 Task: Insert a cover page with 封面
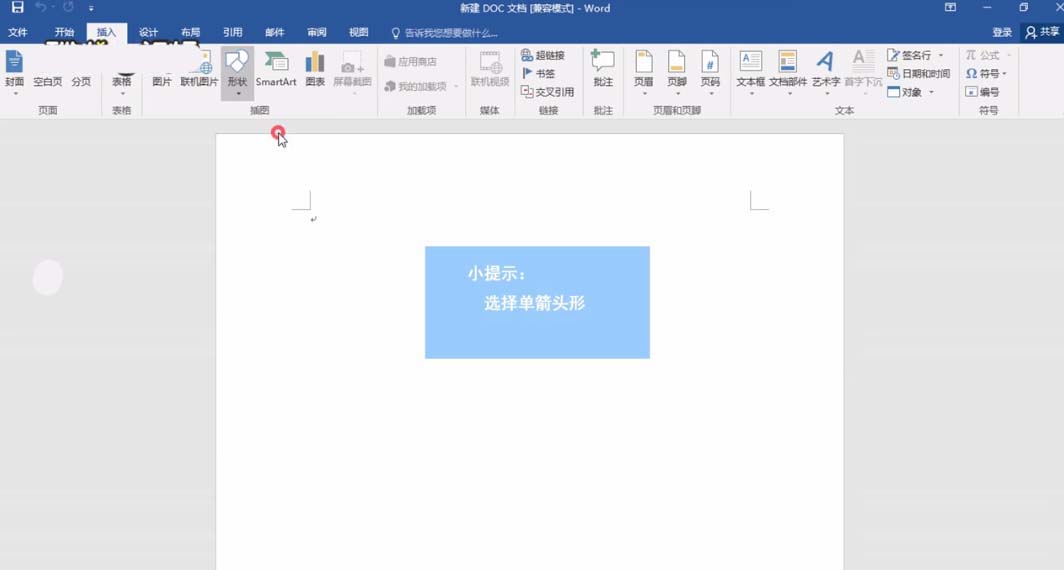[14, 72]
